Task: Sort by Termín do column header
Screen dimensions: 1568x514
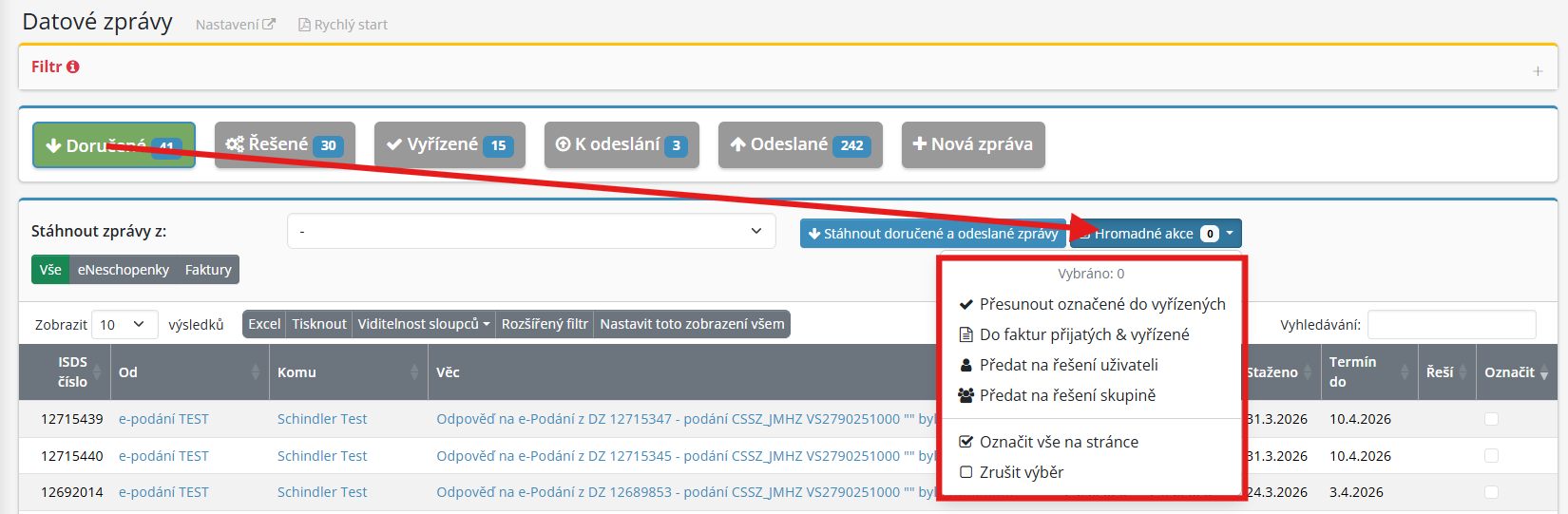Action: [x=1369, y=371]
